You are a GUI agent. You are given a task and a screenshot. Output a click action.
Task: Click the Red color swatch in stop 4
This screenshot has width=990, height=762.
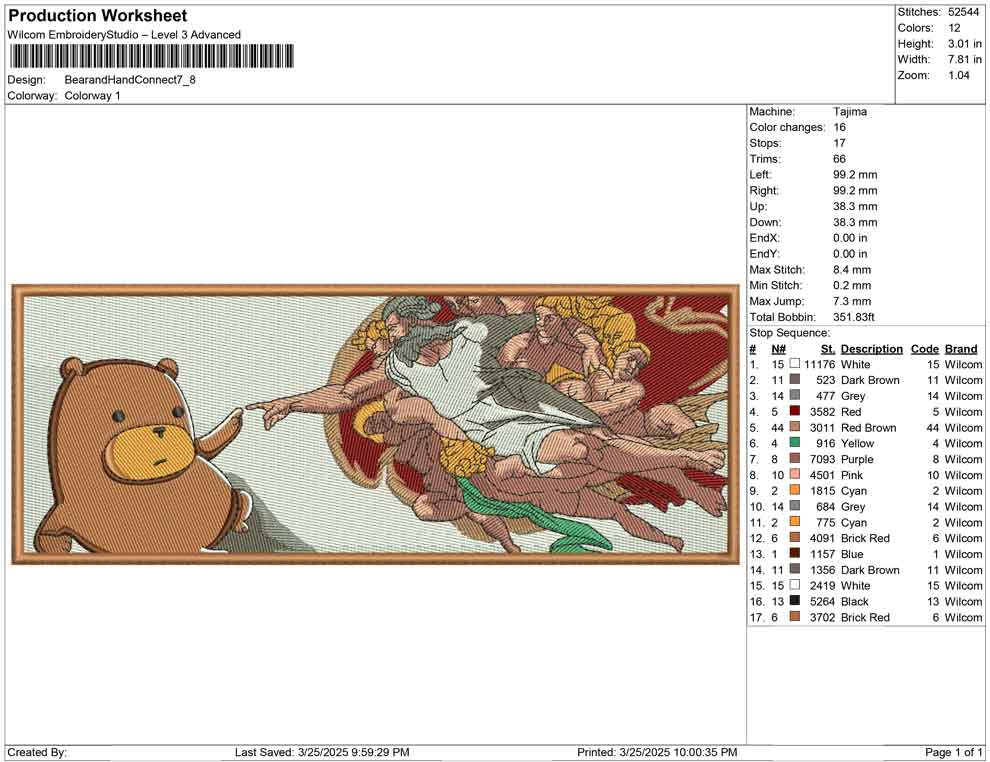[x=794, y=411]
